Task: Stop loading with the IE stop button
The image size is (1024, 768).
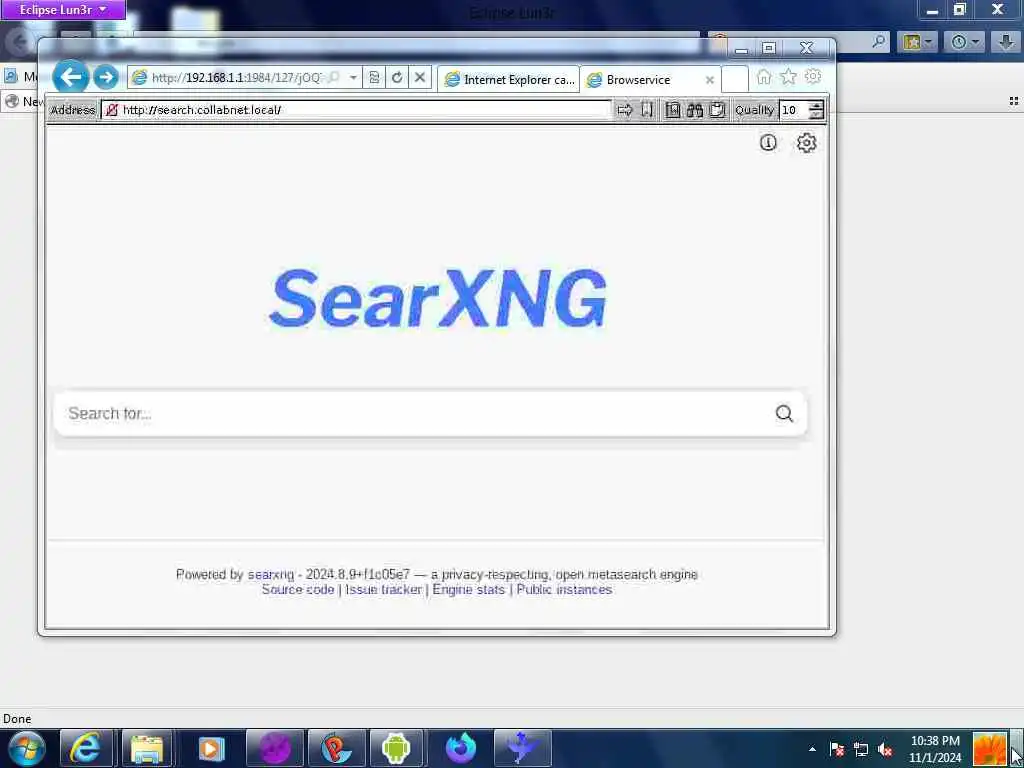Action: point(420,78)
